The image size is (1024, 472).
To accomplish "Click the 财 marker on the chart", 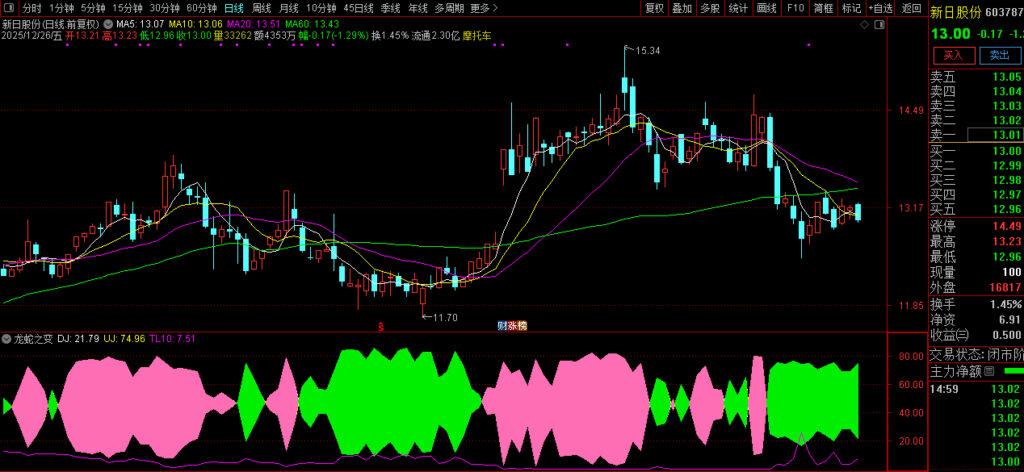I will (x=502, y=326).
